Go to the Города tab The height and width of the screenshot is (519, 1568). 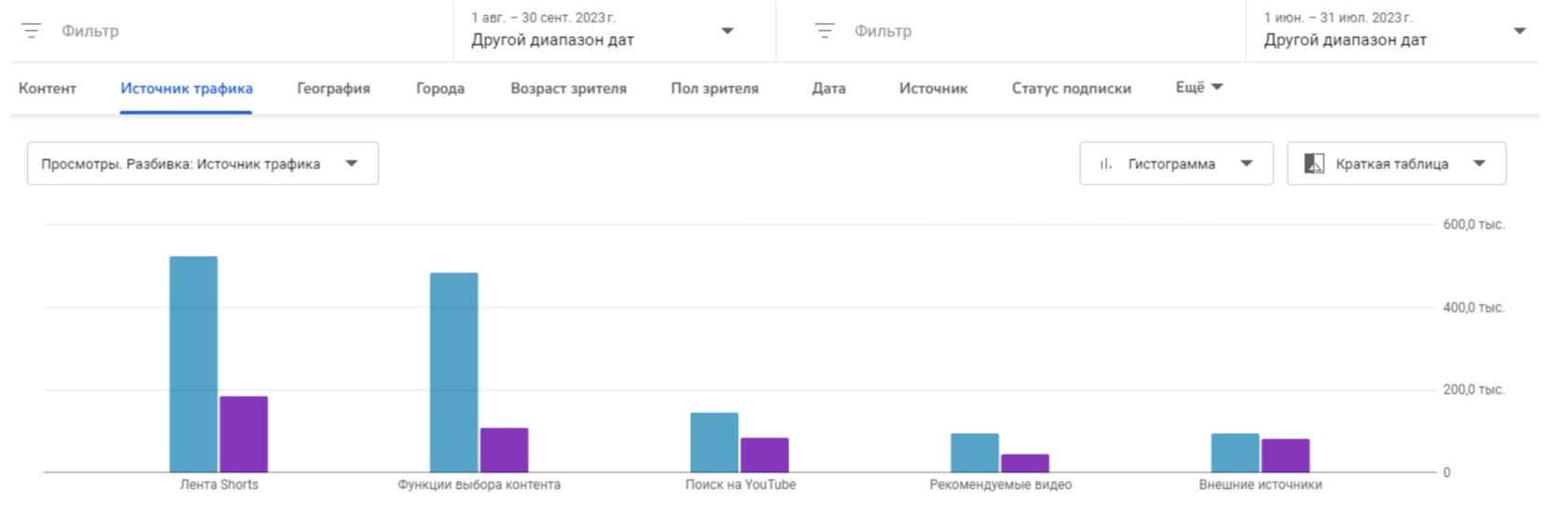click(441, 89)
